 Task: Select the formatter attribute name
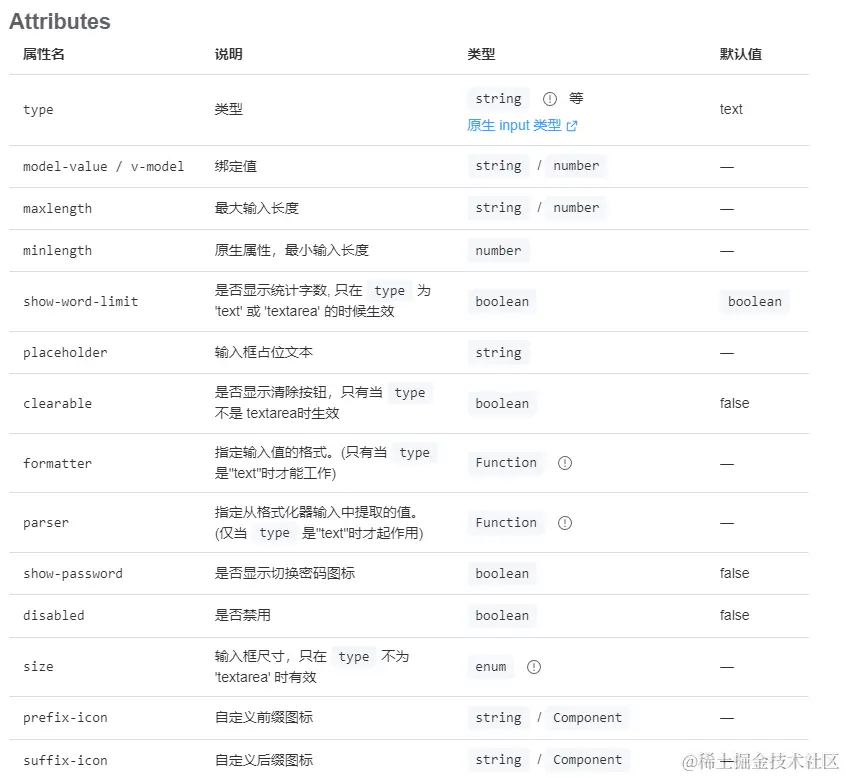click(x=57, y=463)
